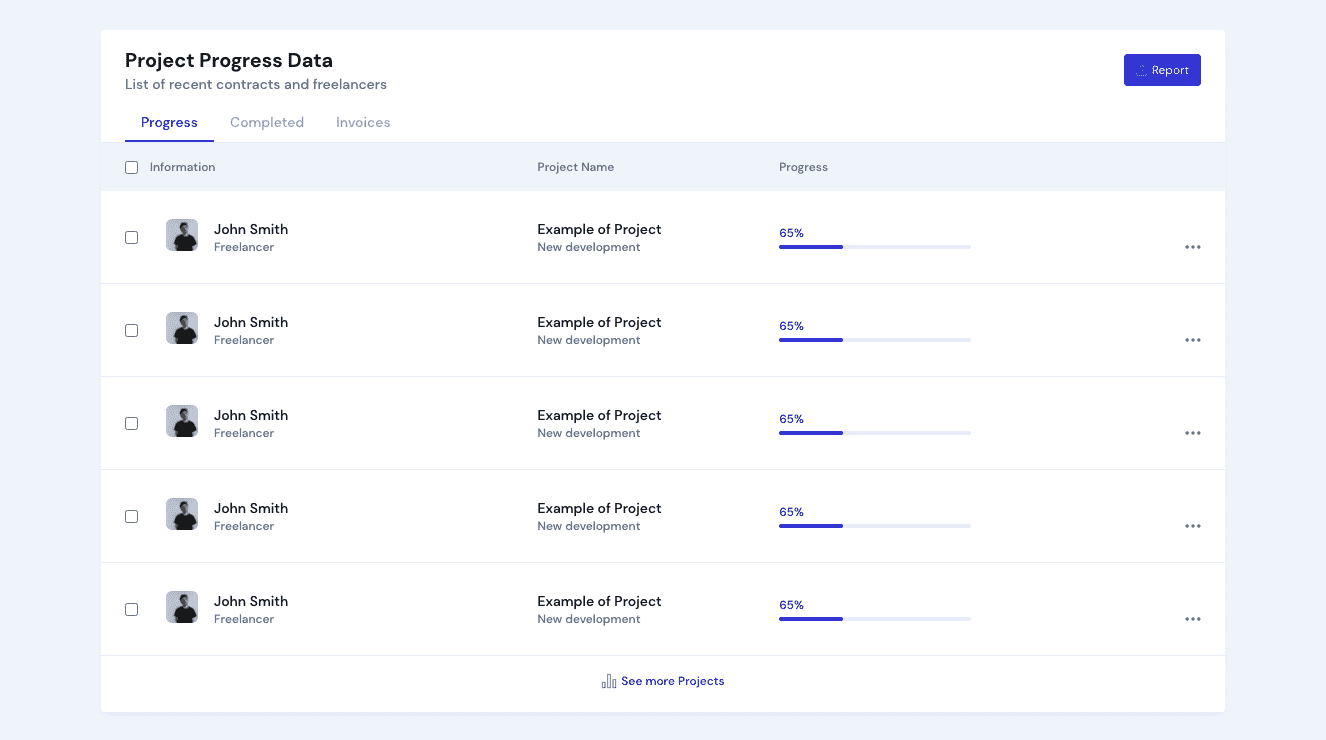This screenshot has width=1326, height=740.
Task: Click John Smith's avatar in first row
Action: click(182, 235)
